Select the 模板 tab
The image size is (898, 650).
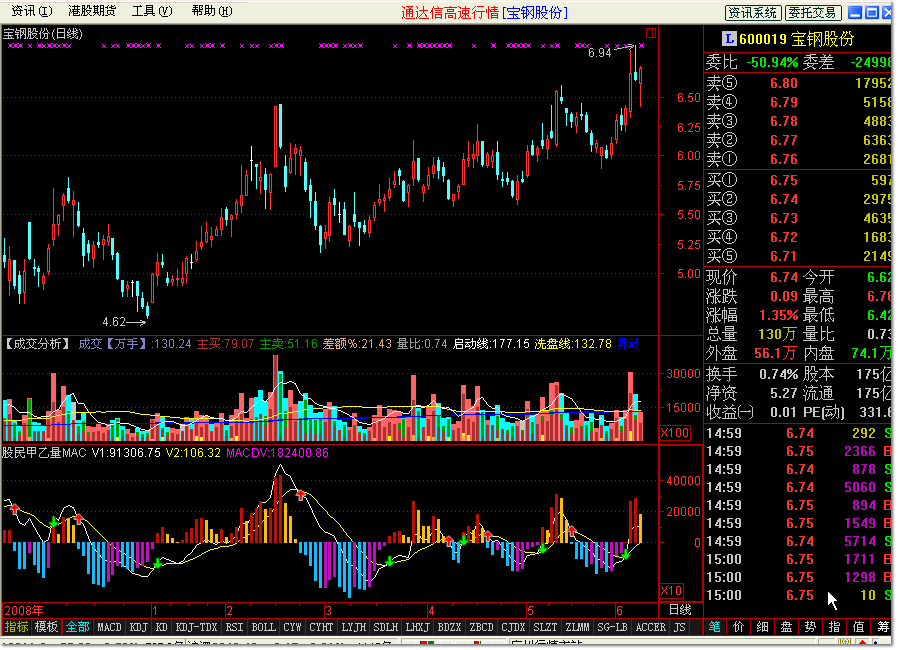tap(46, 627)
